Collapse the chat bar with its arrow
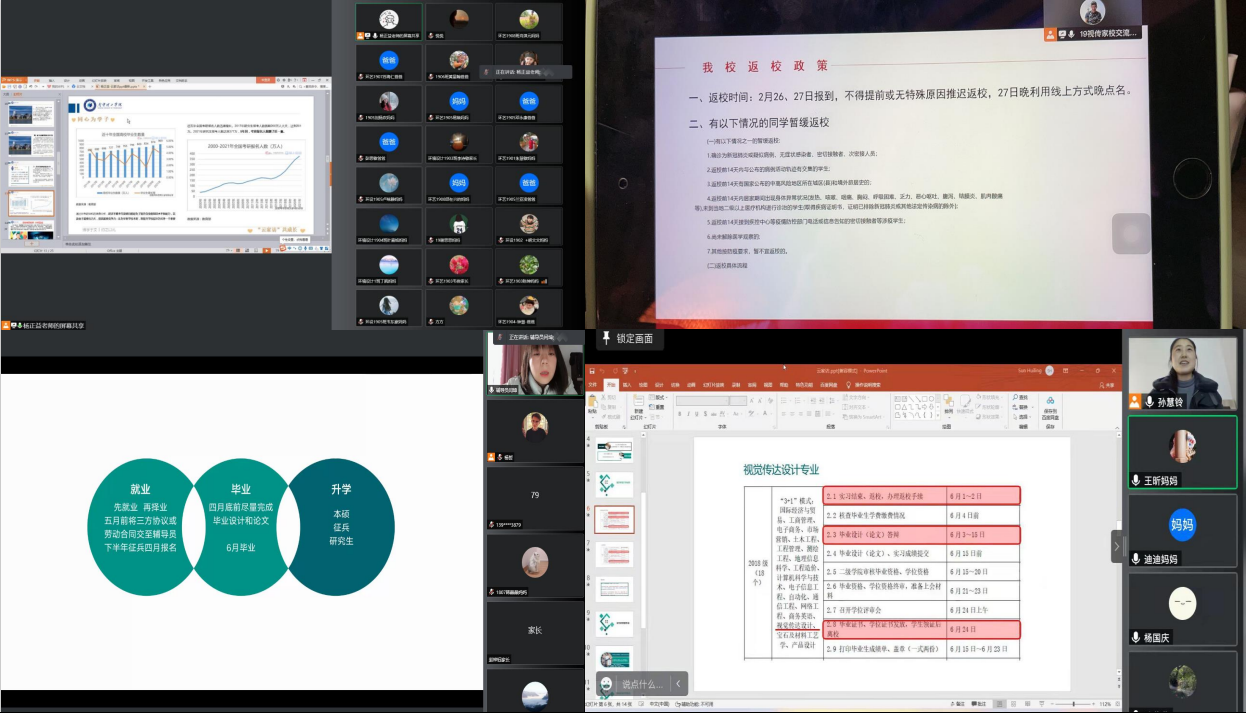The image size is (1246, 713). [678, 684]
